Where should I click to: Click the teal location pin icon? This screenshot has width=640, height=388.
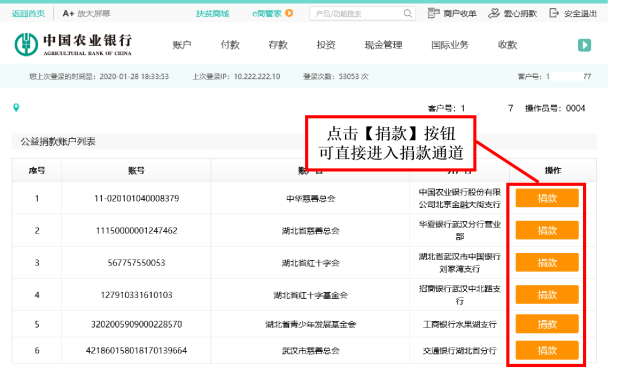(16, 108)
